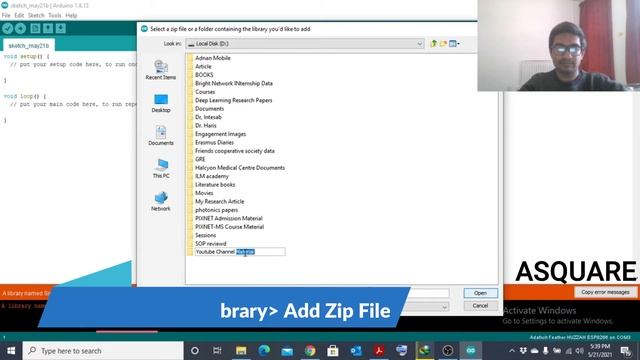Open the Edit menu
Viewport: 640px width, 360px height.
point(19,16)
